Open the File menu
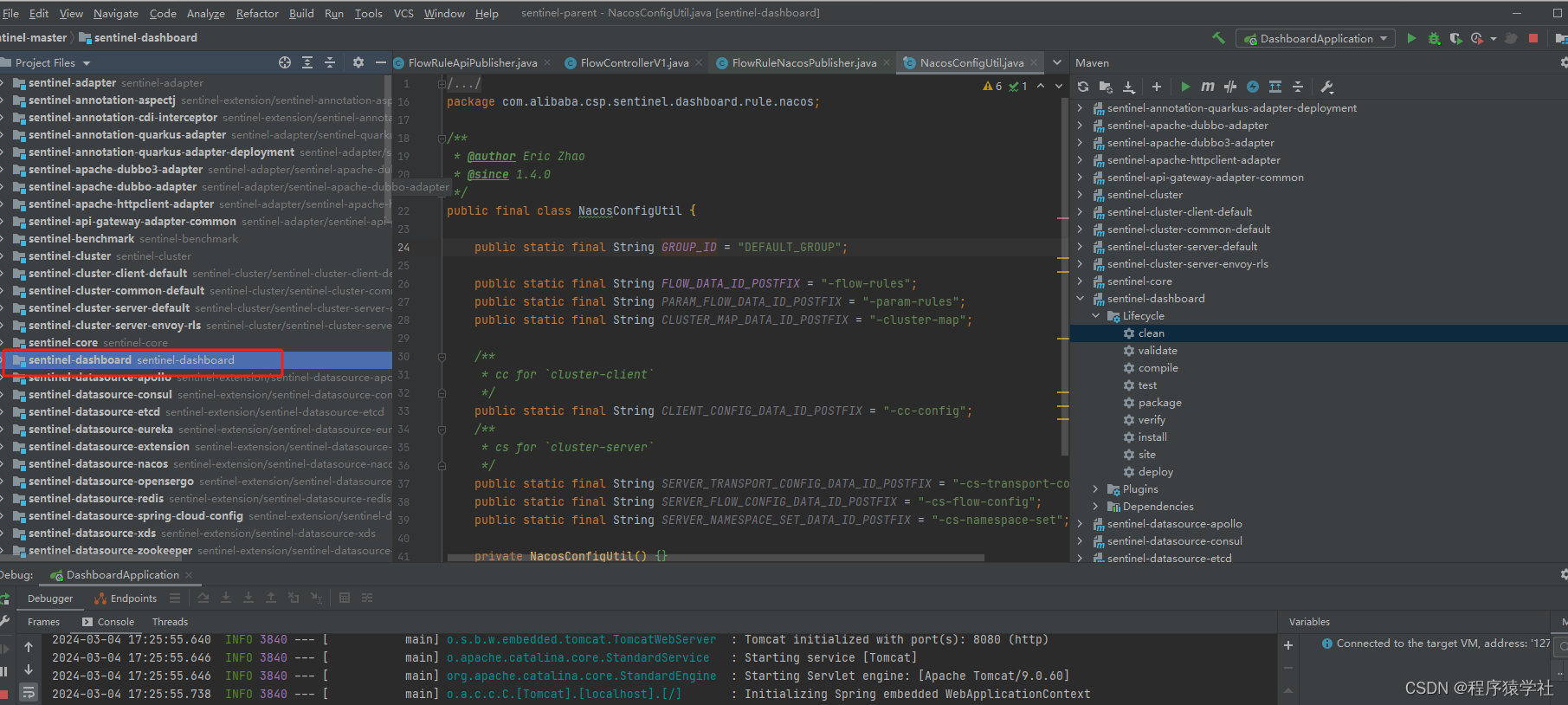The height and width of the screenshot is (705, 1568). click(10, 13)
